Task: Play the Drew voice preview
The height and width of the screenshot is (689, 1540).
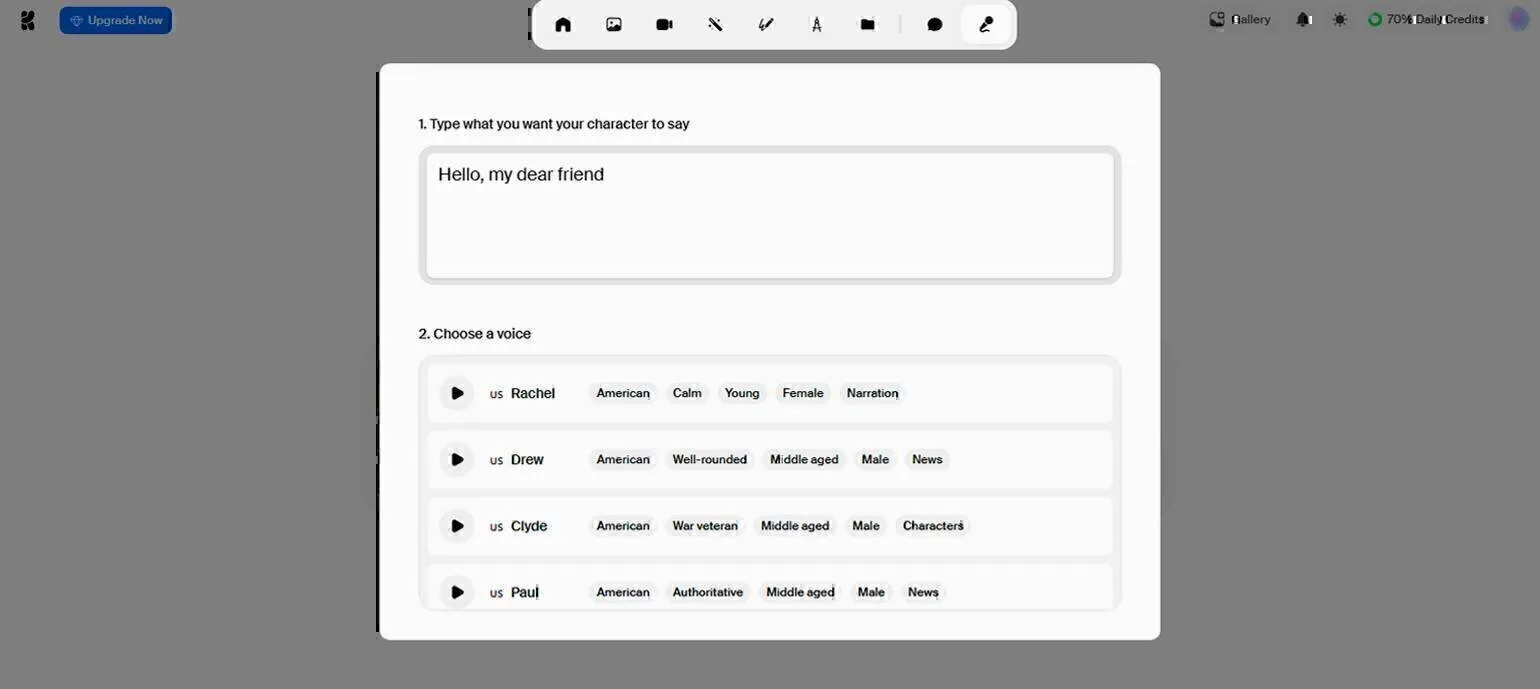Action: point(457,460)
